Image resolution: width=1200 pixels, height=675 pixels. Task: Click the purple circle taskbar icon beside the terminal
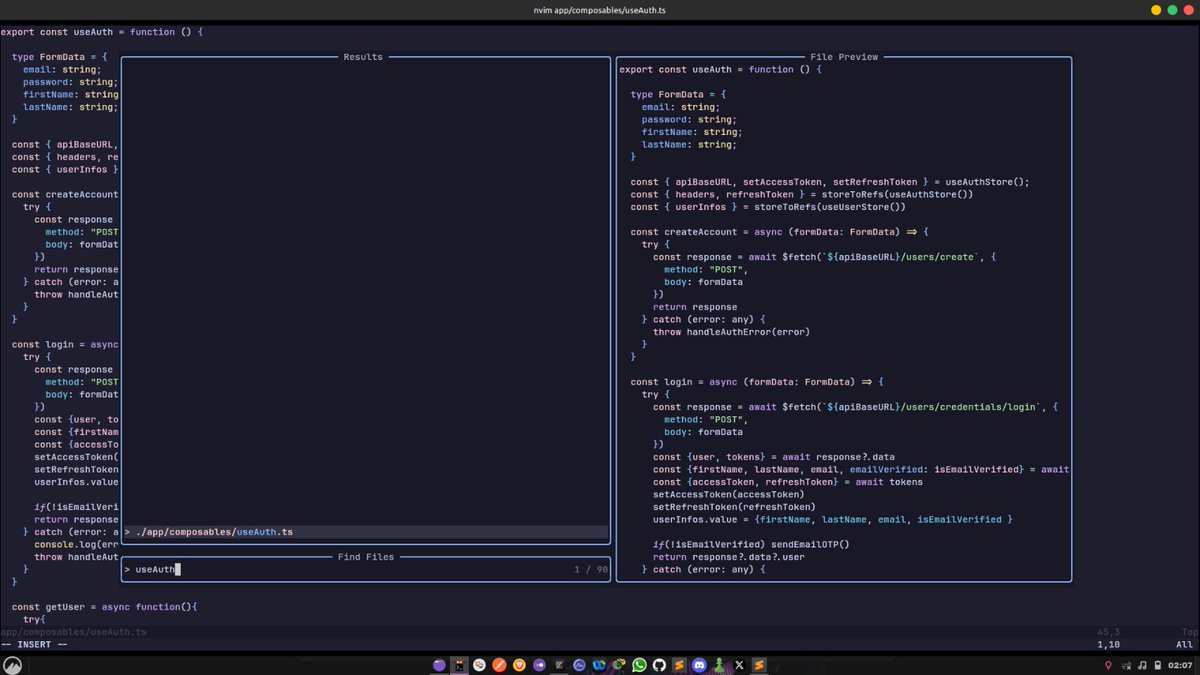pyautogui.click(x=439, y=665)
